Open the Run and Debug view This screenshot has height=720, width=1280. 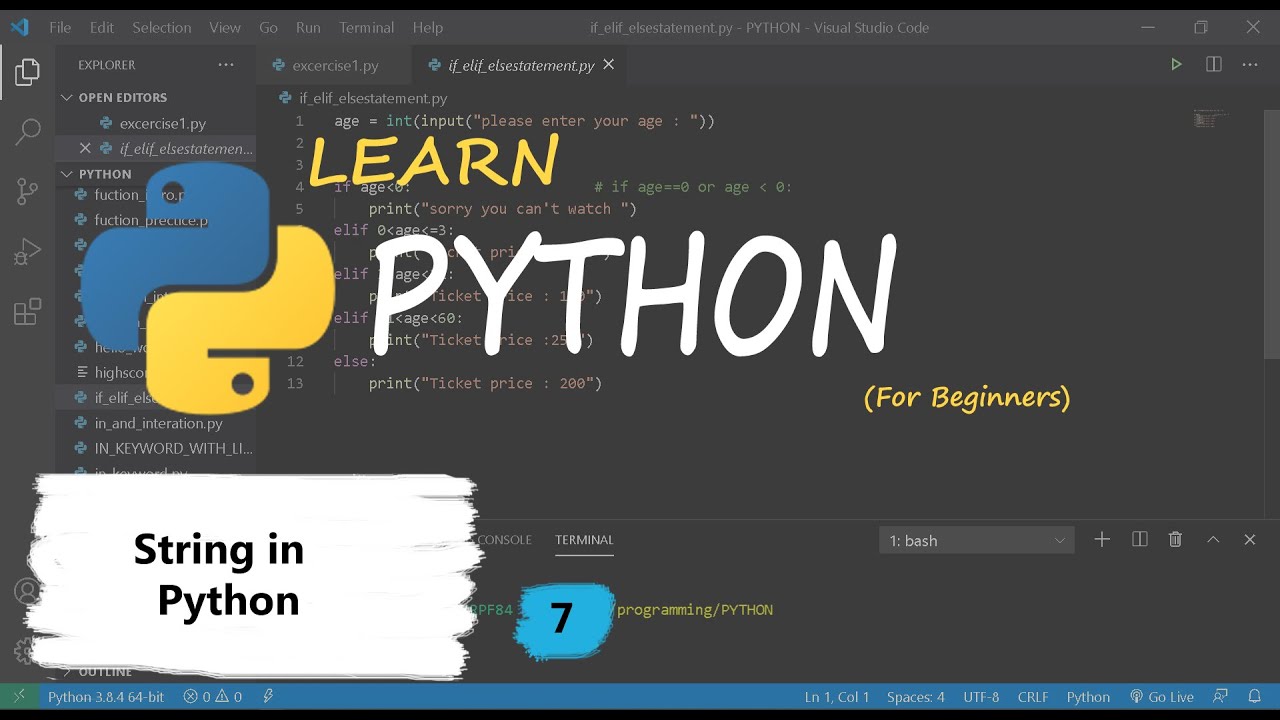[27, 251]
